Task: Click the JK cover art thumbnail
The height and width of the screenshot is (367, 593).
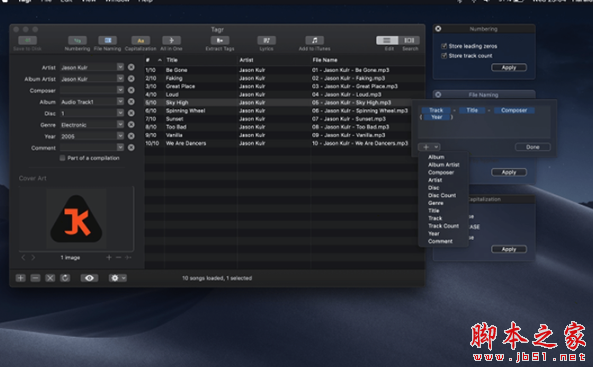Action: (76, 219)
